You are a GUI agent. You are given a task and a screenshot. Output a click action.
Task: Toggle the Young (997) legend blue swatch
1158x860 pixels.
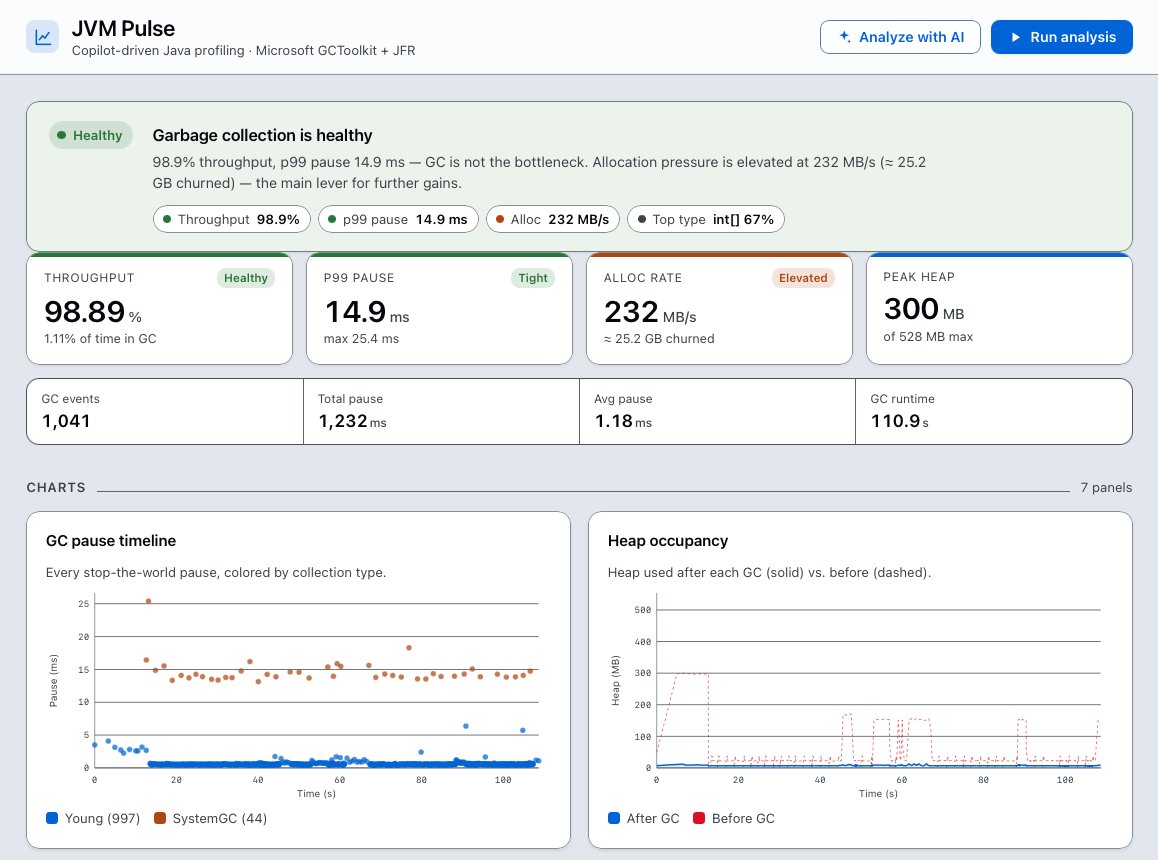52,818
